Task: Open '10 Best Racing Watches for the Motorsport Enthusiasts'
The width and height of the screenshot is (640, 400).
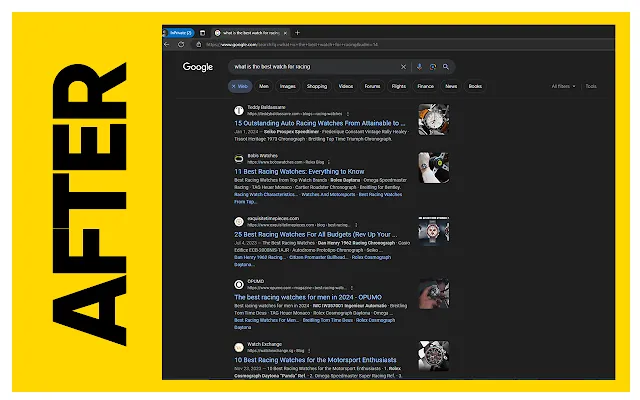Action: [x=315, y=360]
